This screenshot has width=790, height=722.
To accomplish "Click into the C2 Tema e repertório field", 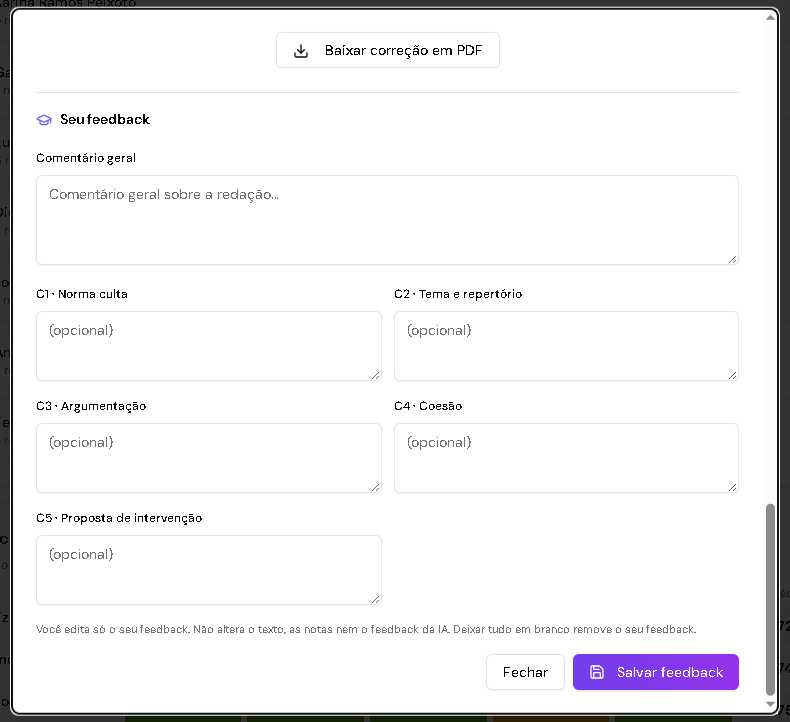I will coord(566,346).
